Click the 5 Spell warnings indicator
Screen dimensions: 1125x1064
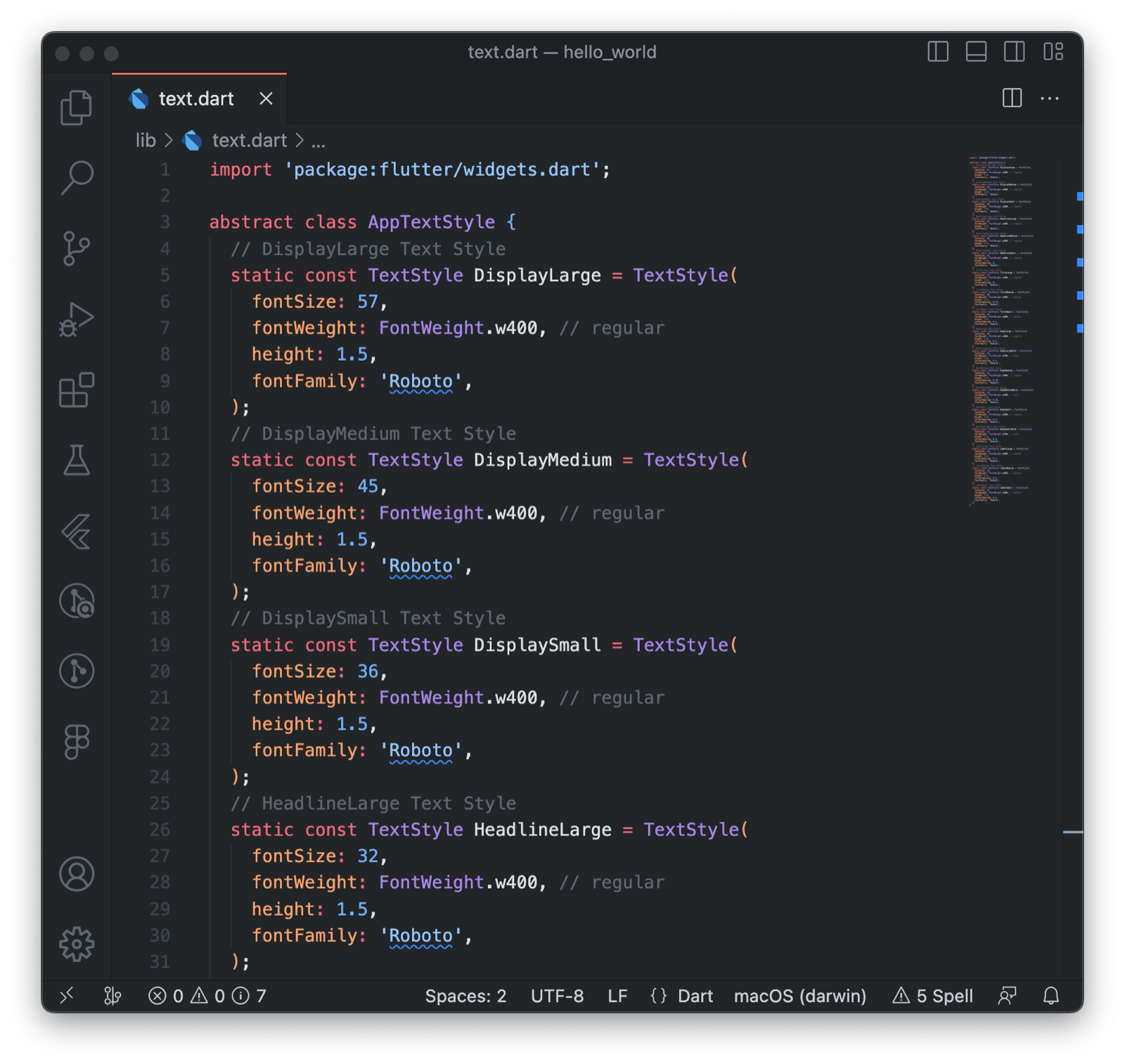click(933, 996)
